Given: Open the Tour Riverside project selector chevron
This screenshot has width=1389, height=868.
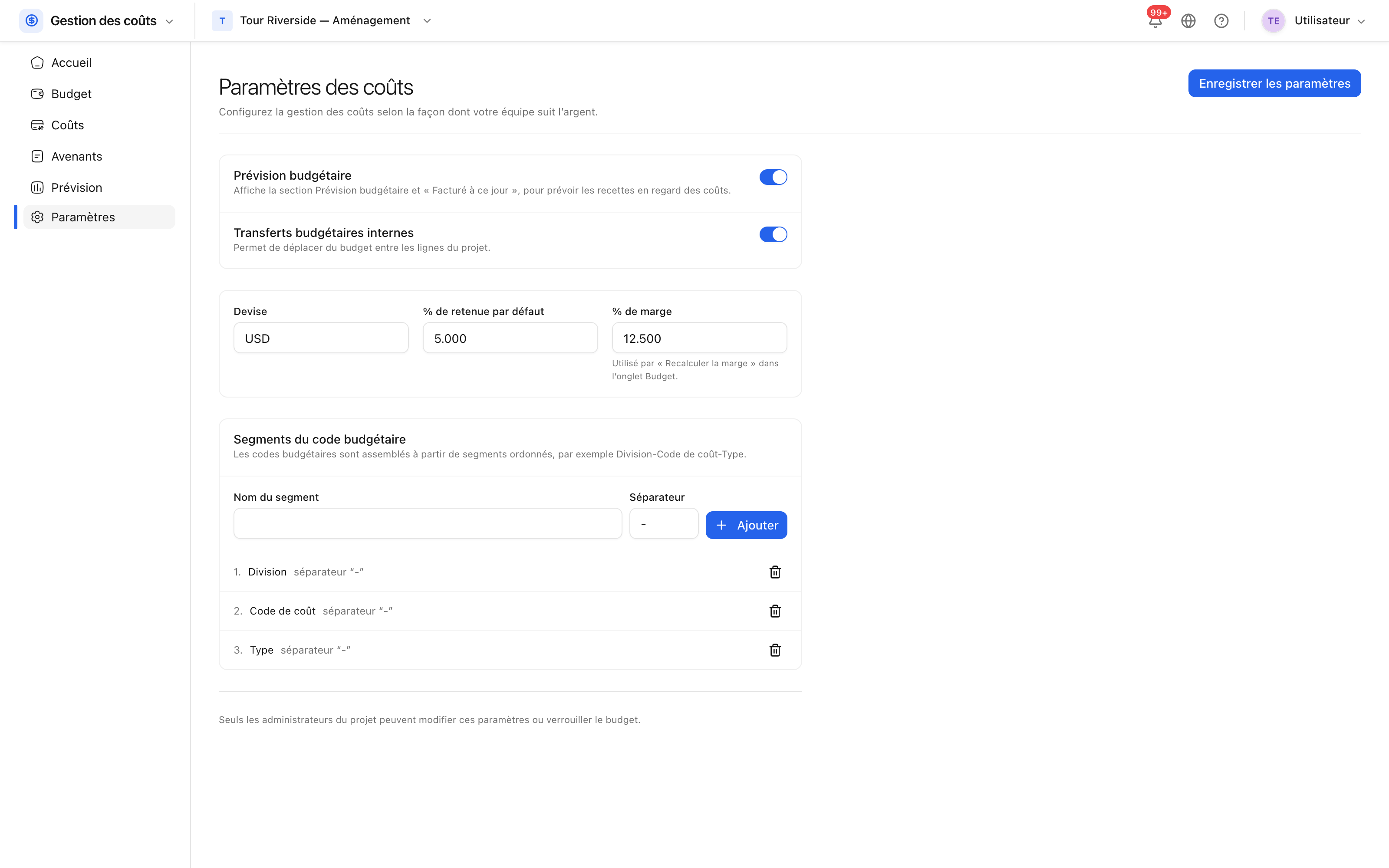Looking at the screenshot, I should click(x=427, y=21).
